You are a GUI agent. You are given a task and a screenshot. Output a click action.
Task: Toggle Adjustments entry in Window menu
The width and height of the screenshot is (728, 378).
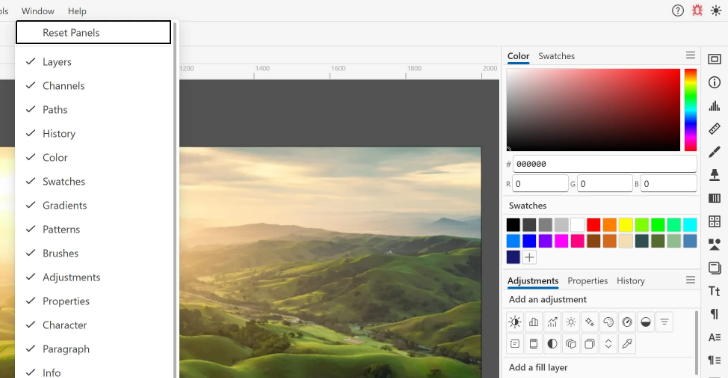[x=93, y=277]
